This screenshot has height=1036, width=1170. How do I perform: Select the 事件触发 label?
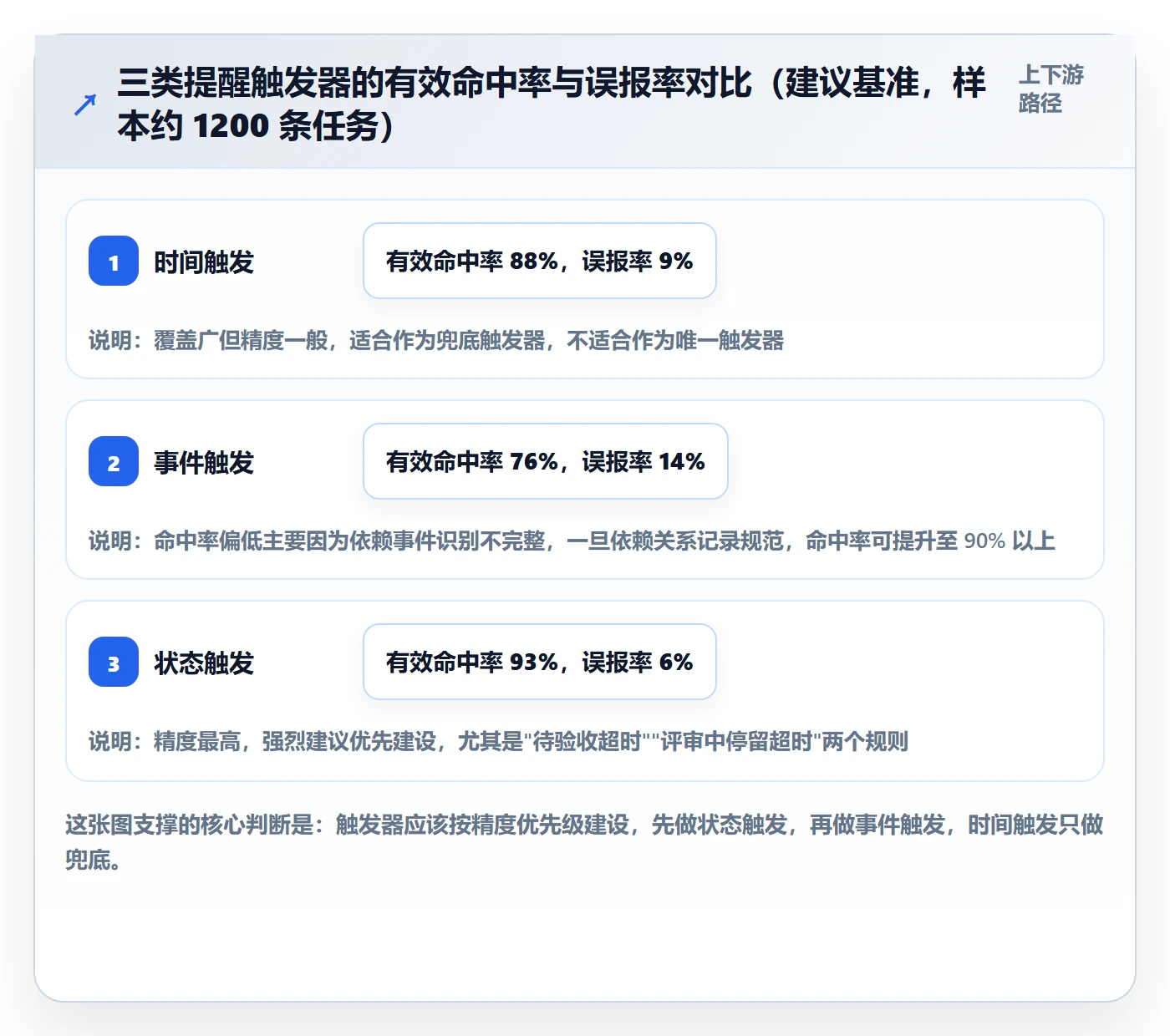tap(204, 463)
